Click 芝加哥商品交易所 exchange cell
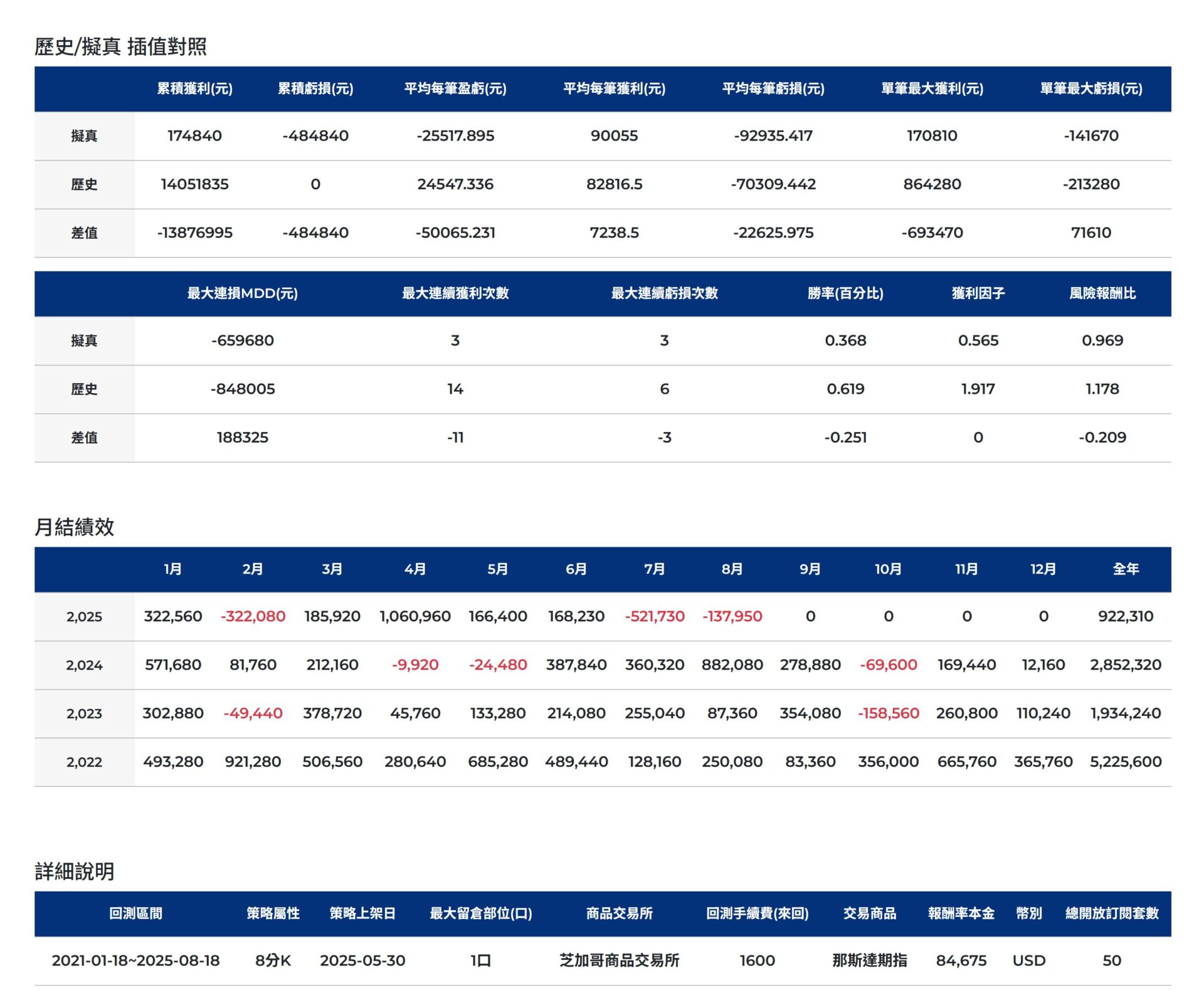Screen dimensions: 1204x1000 619,961
